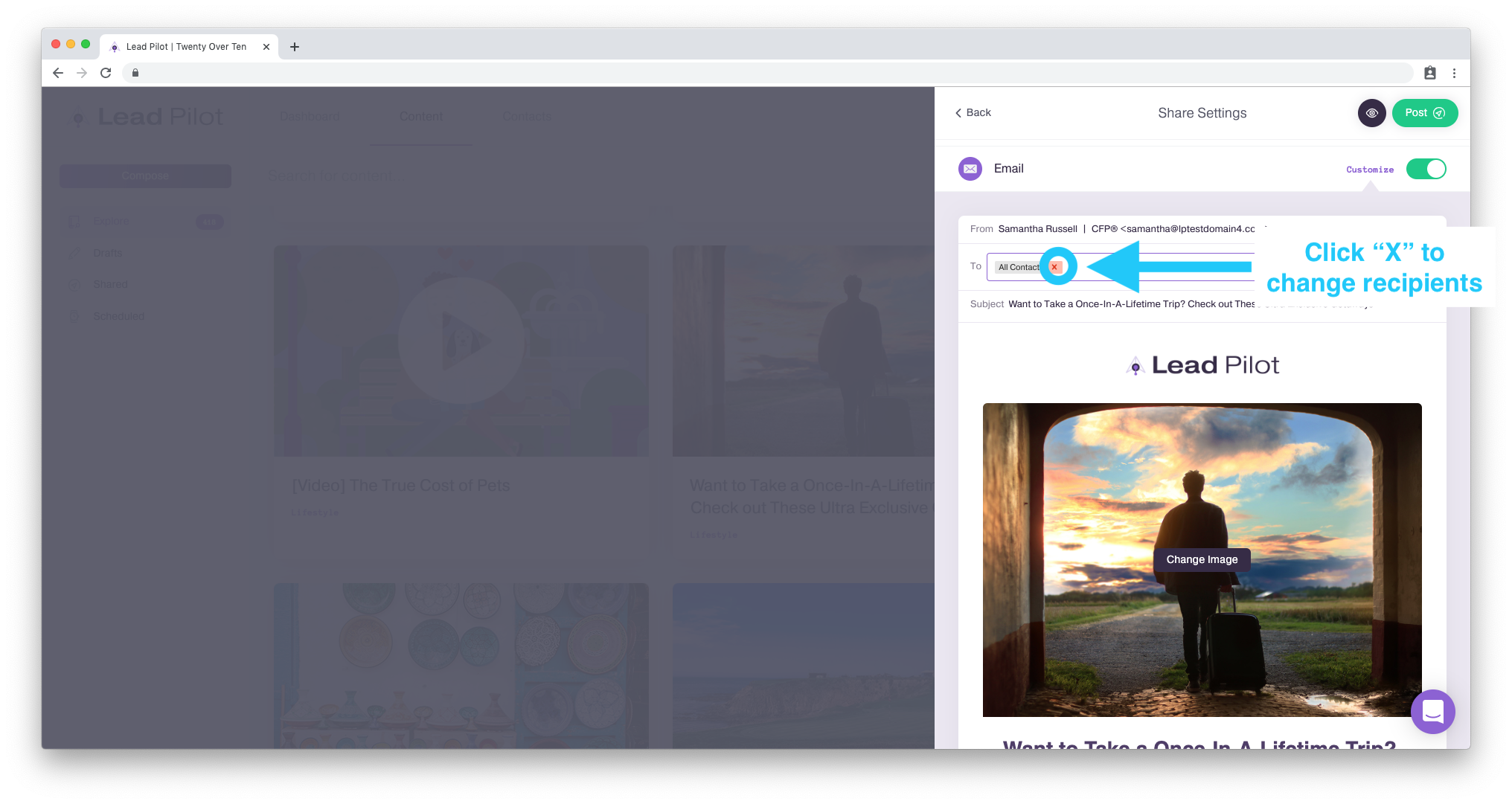Click the browser profile icon
This screenshot has height=804, width=1512.
1430,73
